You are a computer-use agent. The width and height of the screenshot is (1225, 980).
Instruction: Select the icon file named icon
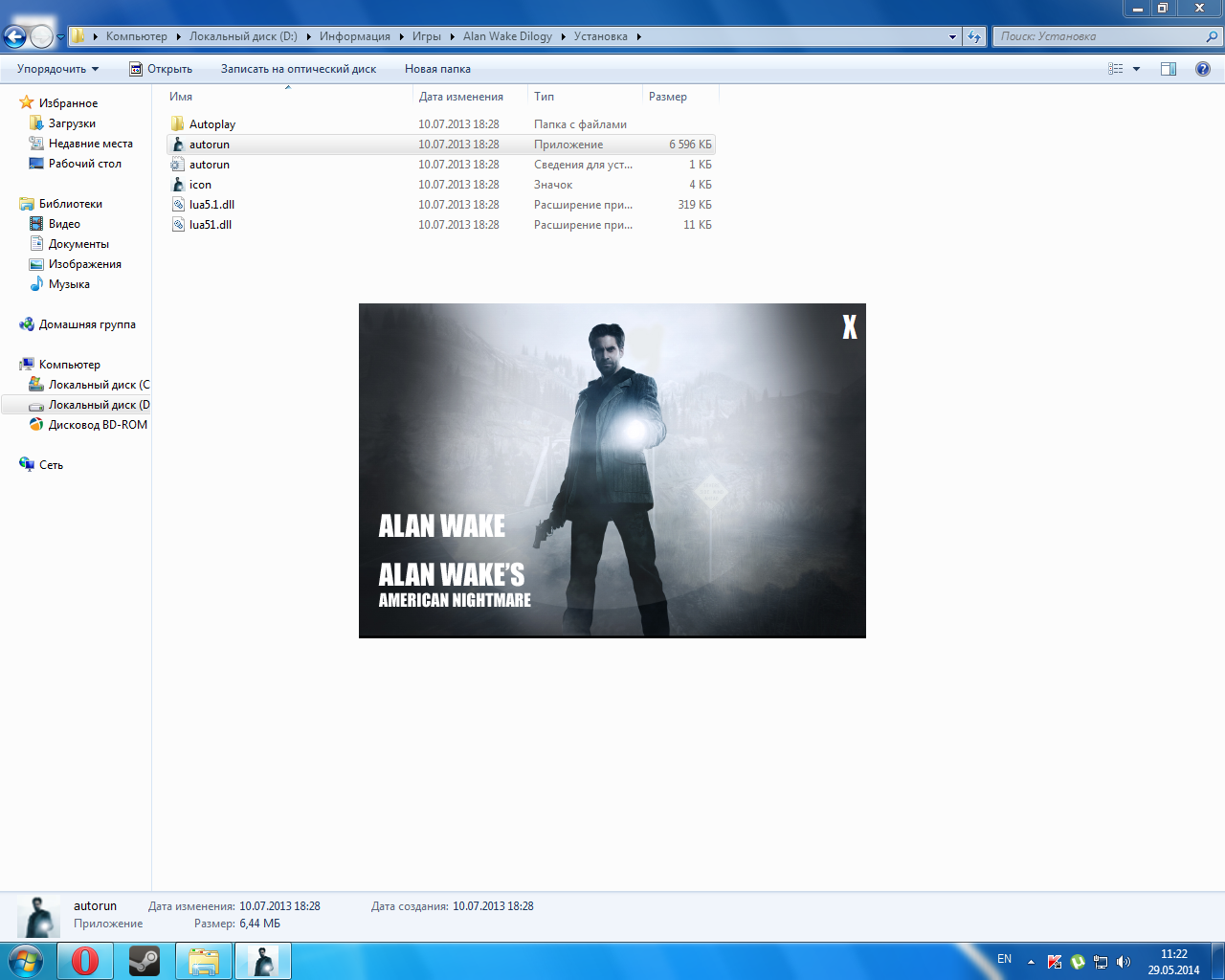(177, 185)
